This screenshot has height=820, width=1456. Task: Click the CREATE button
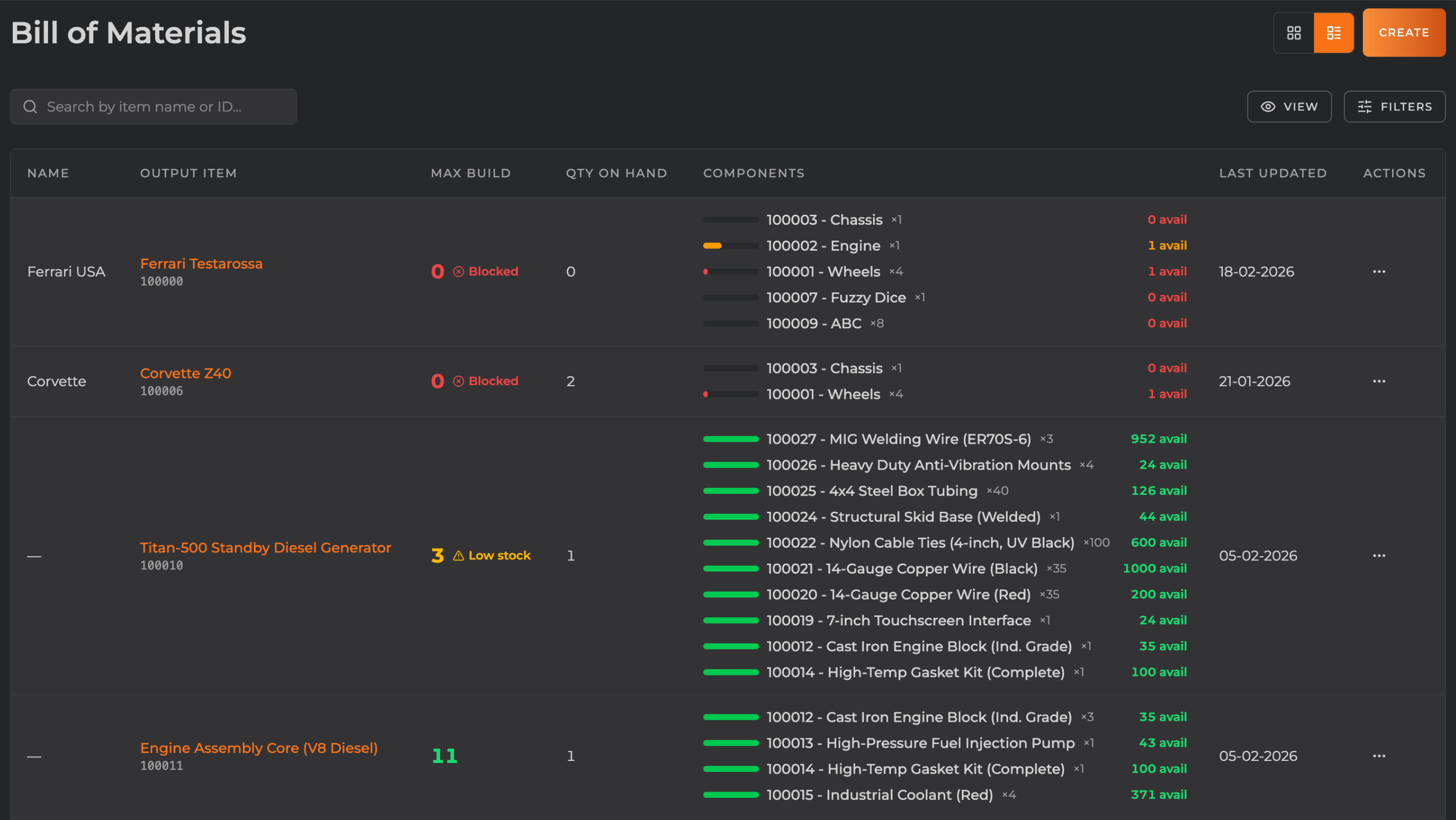click(1403, 33)
